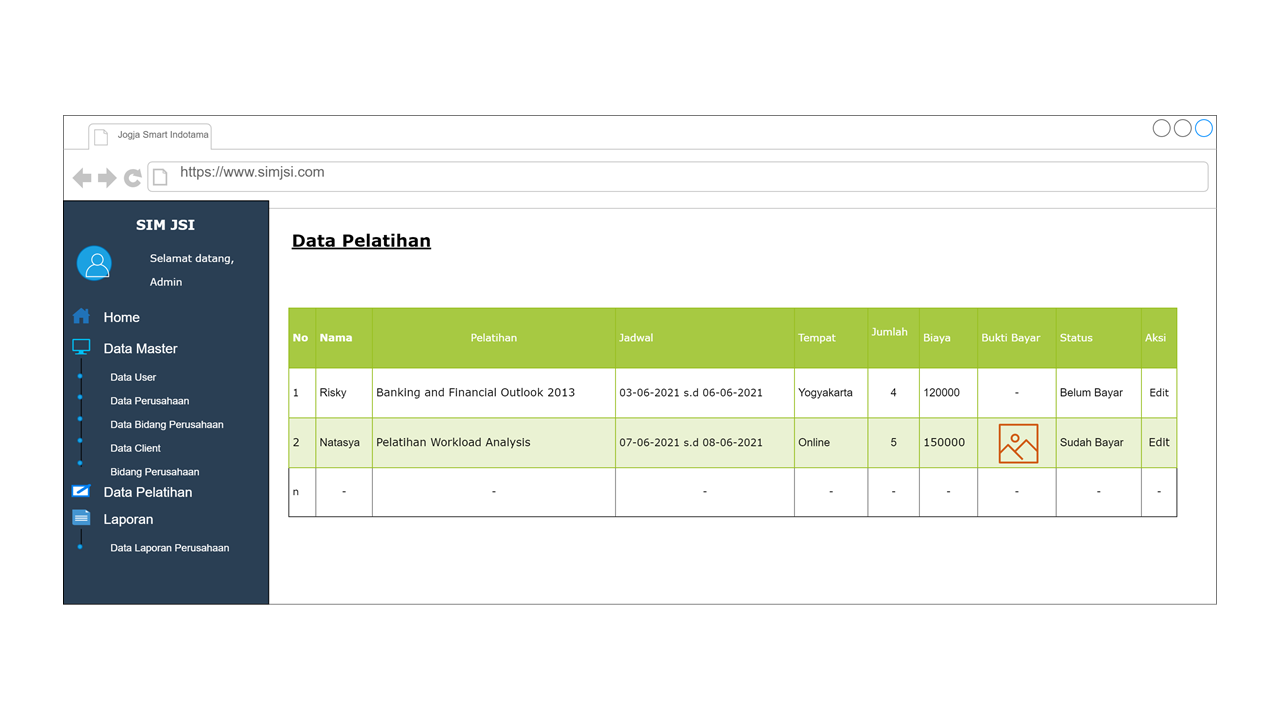
Task: Click the Data Master monitor icon
Action: point(81,348)
